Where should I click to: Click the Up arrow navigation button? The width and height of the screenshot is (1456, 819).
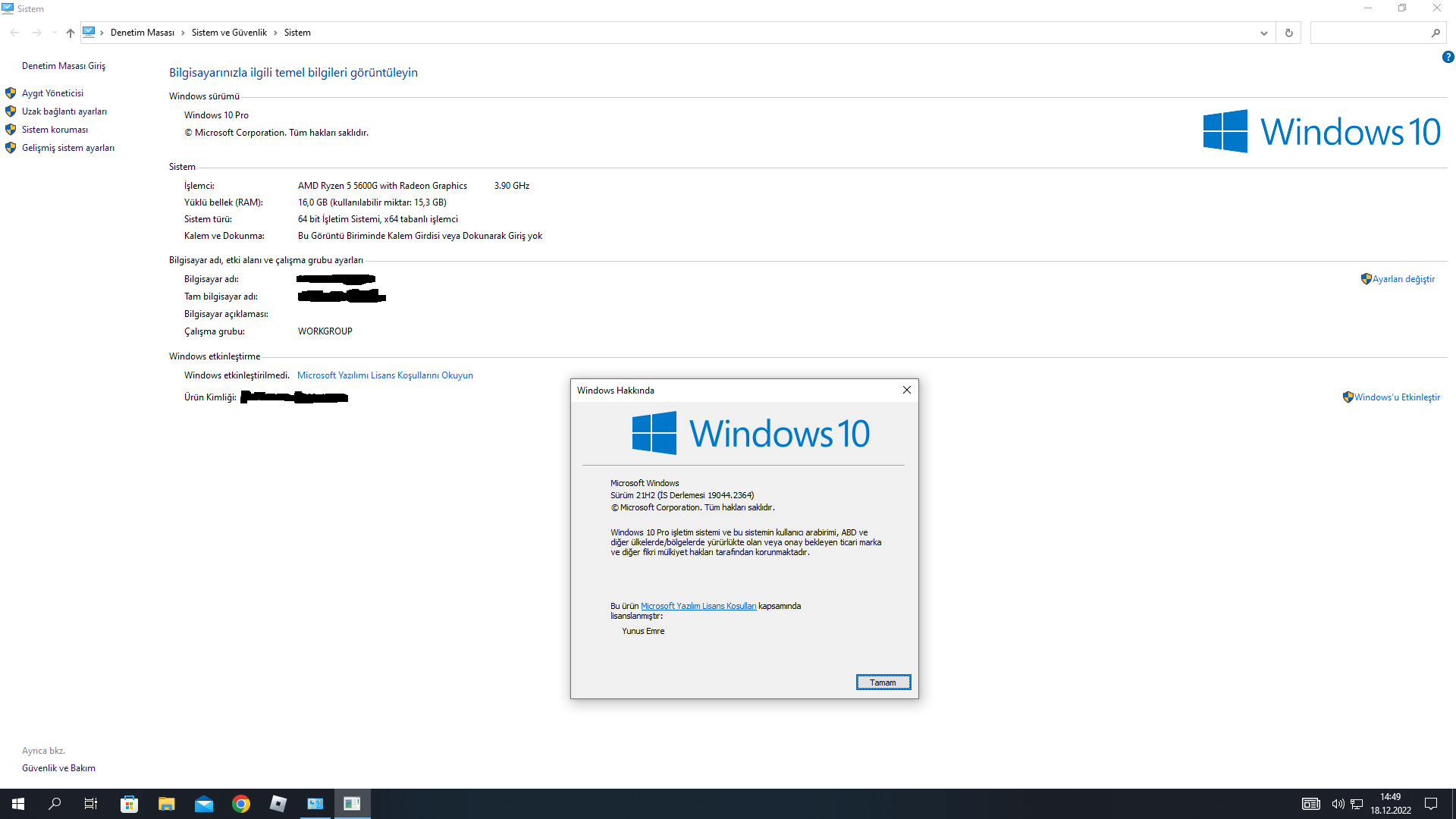[71, 33]
